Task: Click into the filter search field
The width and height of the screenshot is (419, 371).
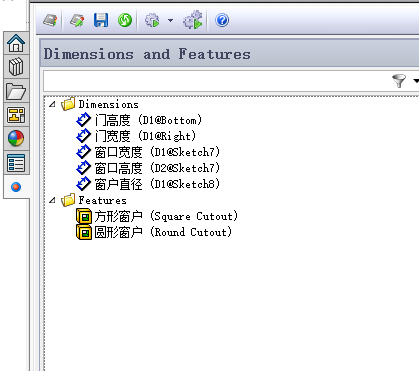Action: pos(217,81)
